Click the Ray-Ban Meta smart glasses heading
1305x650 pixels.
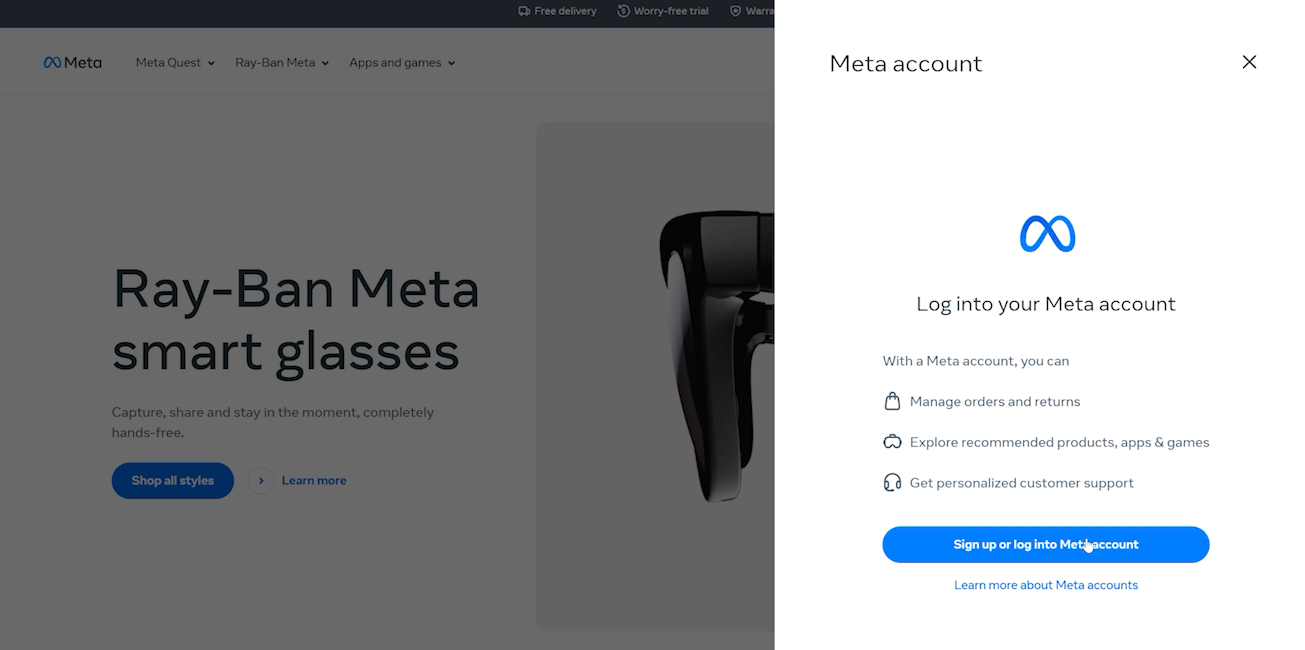296,319
